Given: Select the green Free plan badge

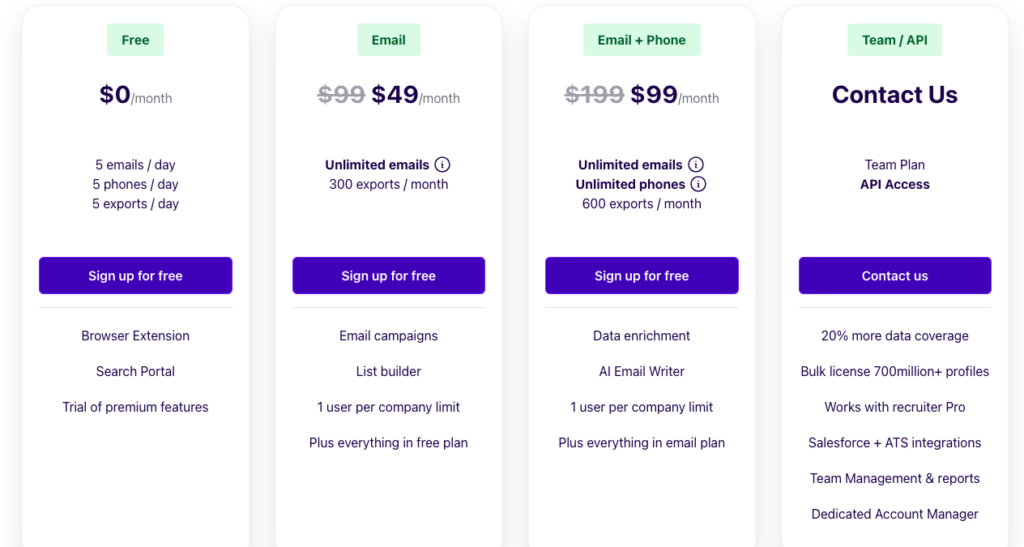Looking at the screenshot, I should coord(135,40).
